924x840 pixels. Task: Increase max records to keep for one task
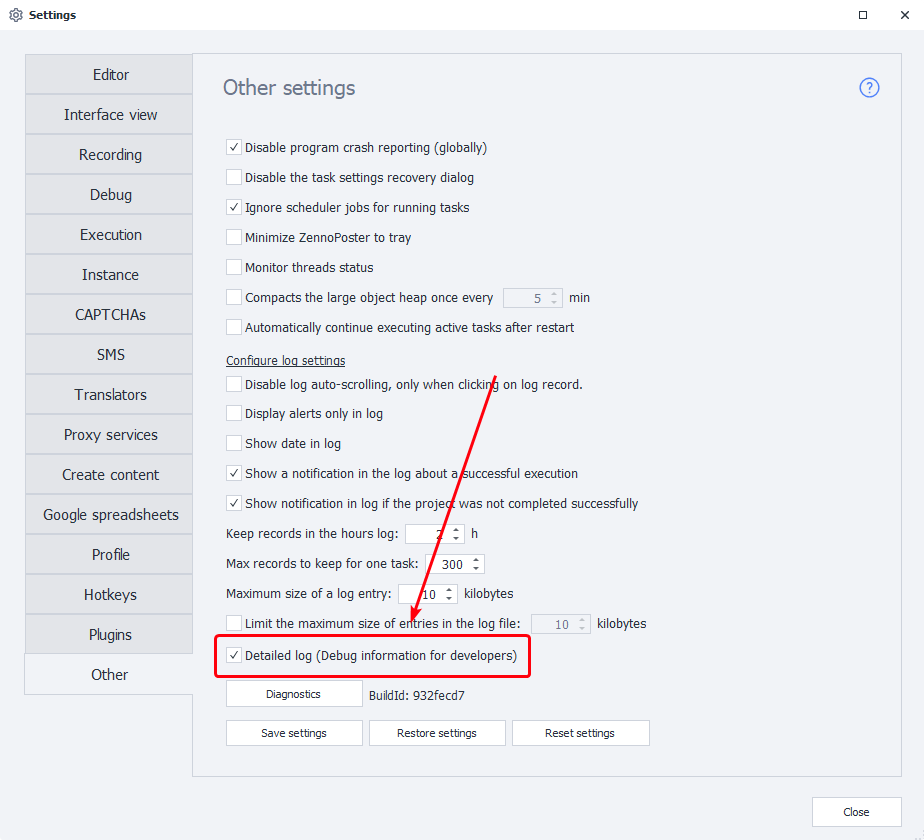click(x=476, y=559)
